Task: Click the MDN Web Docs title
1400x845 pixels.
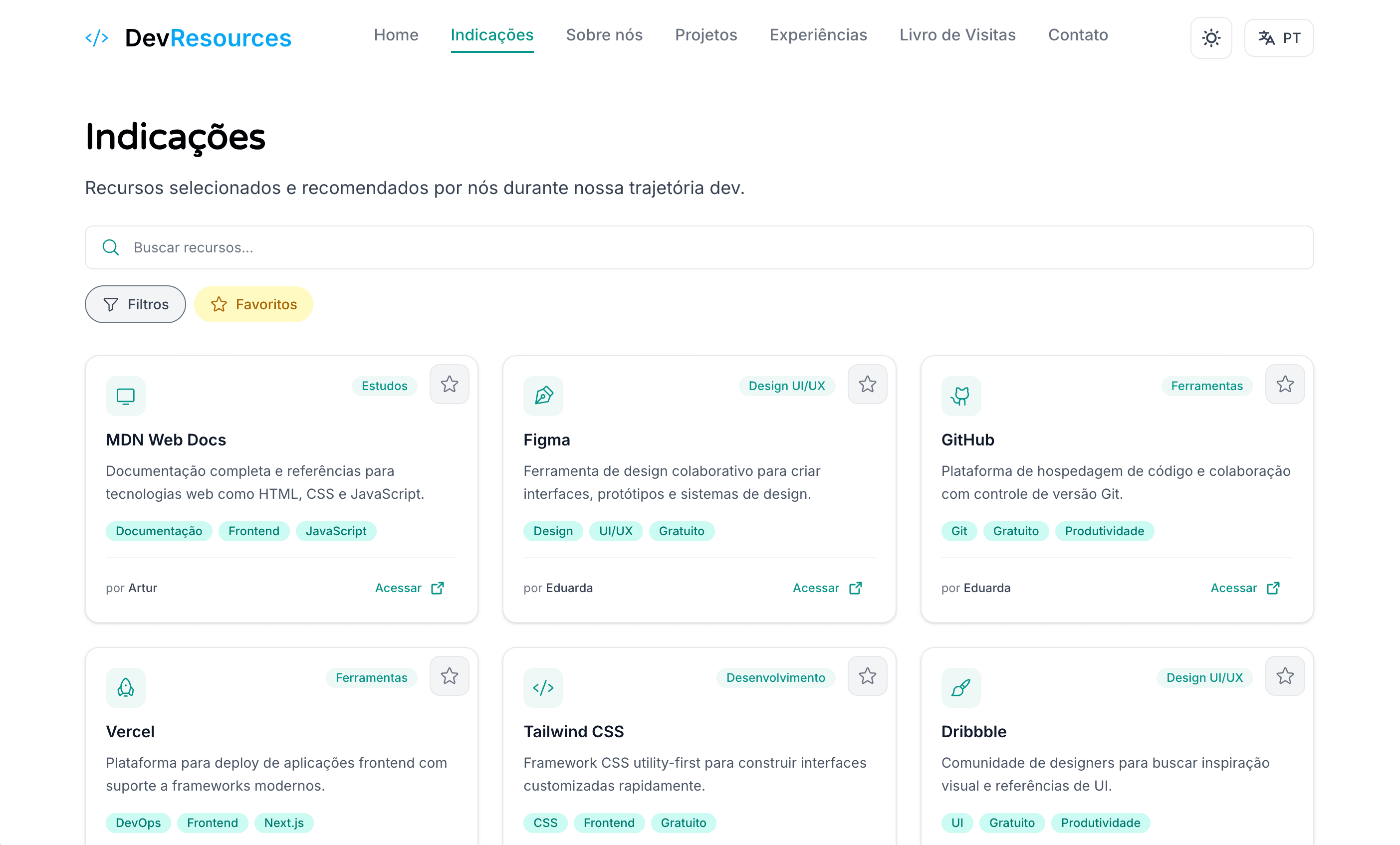Action: point(166,440)
